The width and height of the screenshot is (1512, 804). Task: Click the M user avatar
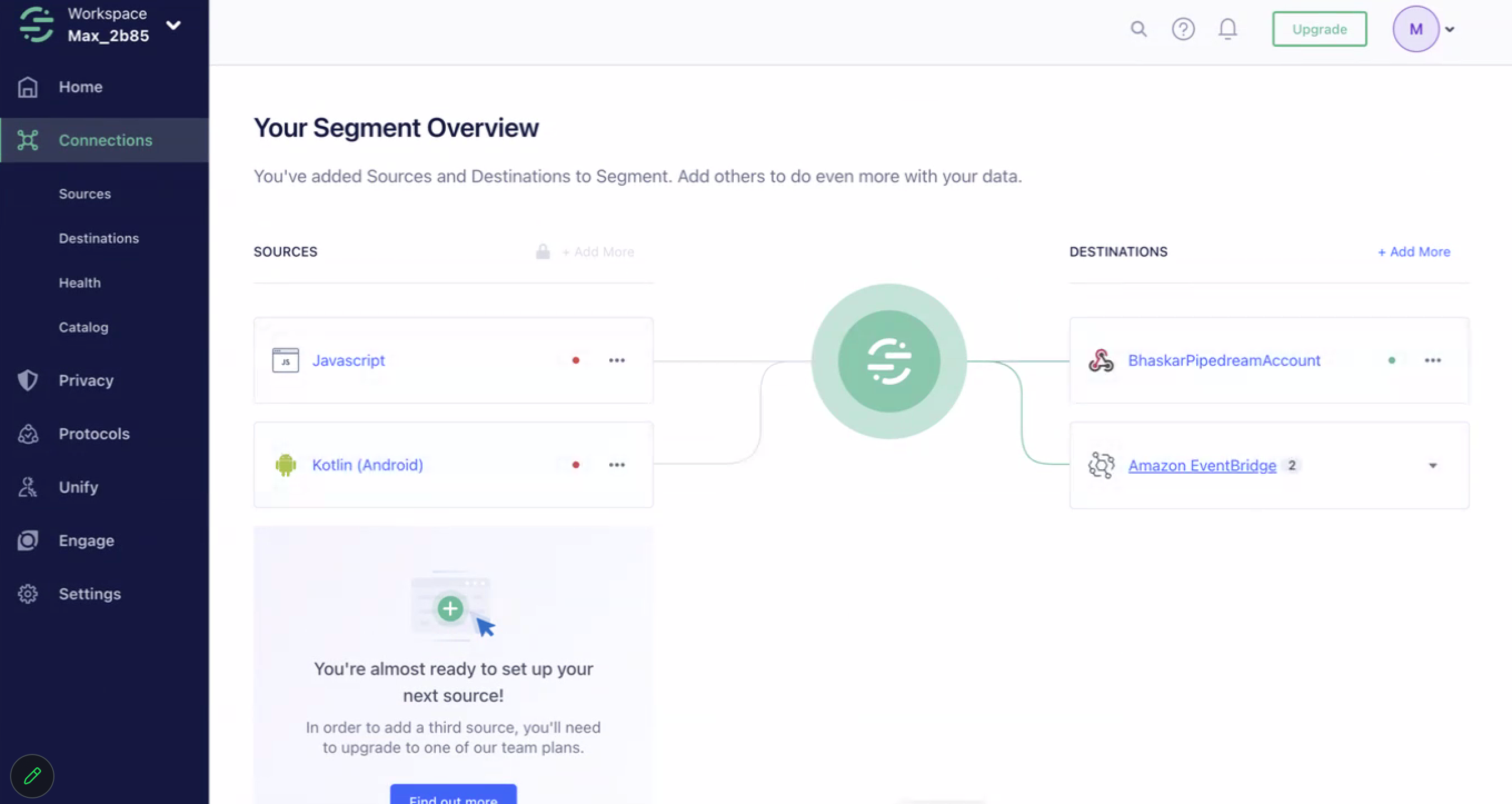[x=1416, y=29]
